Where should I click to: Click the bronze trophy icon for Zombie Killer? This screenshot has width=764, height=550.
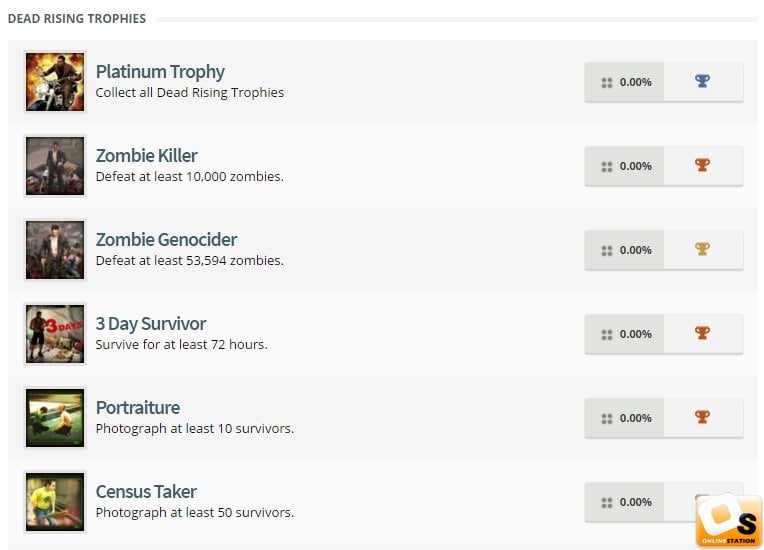point(702,165)
